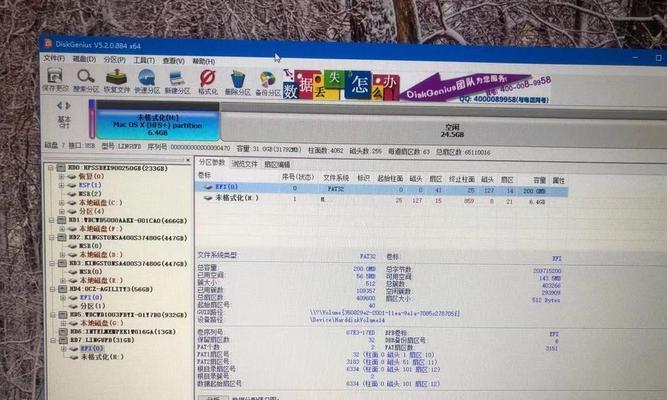Screen dimensions: 667x400
Task: Expand the 分区(4) node under HD0
Action: click(x=62, y=211)
